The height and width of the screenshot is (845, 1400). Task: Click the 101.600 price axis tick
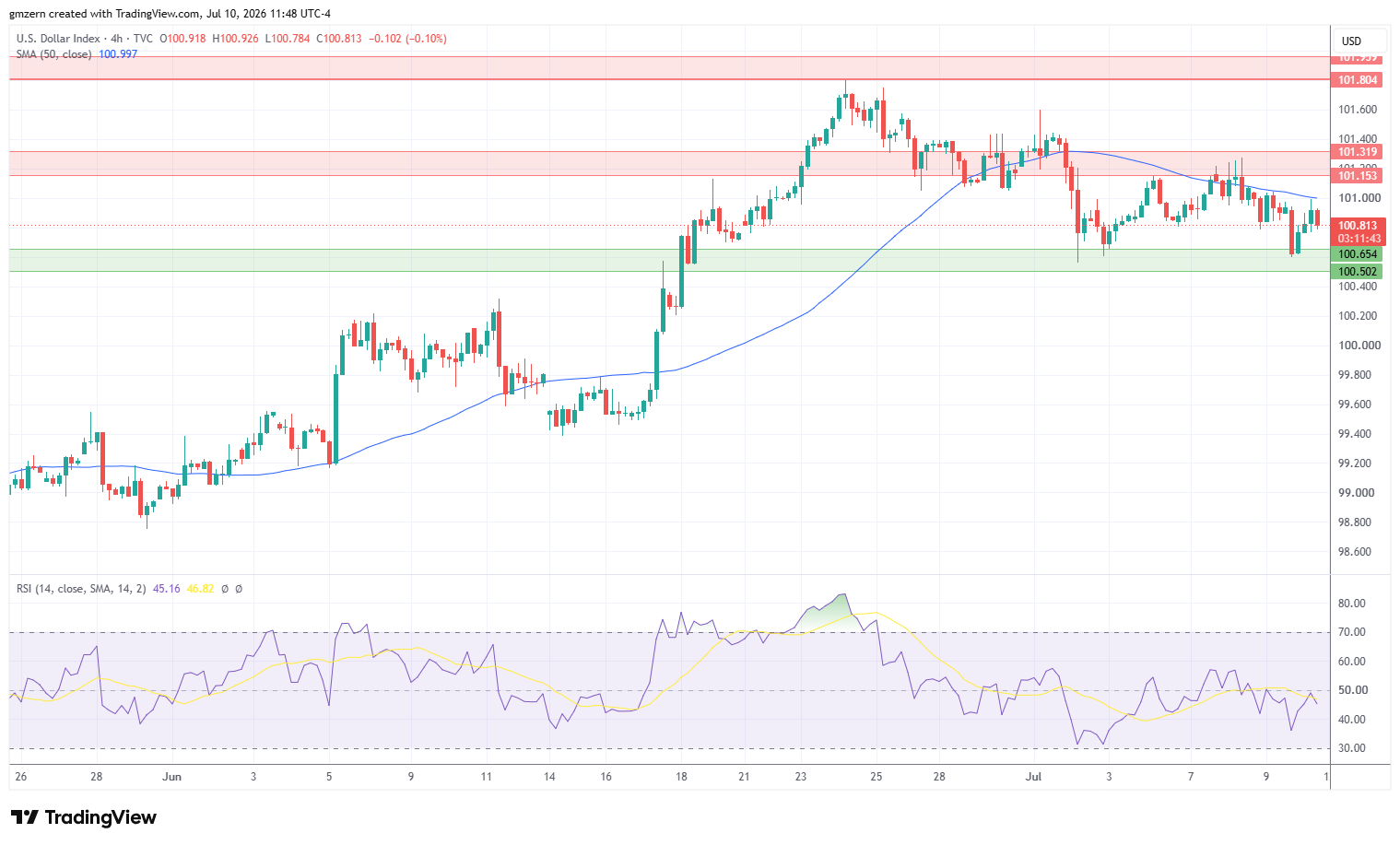1358,110
